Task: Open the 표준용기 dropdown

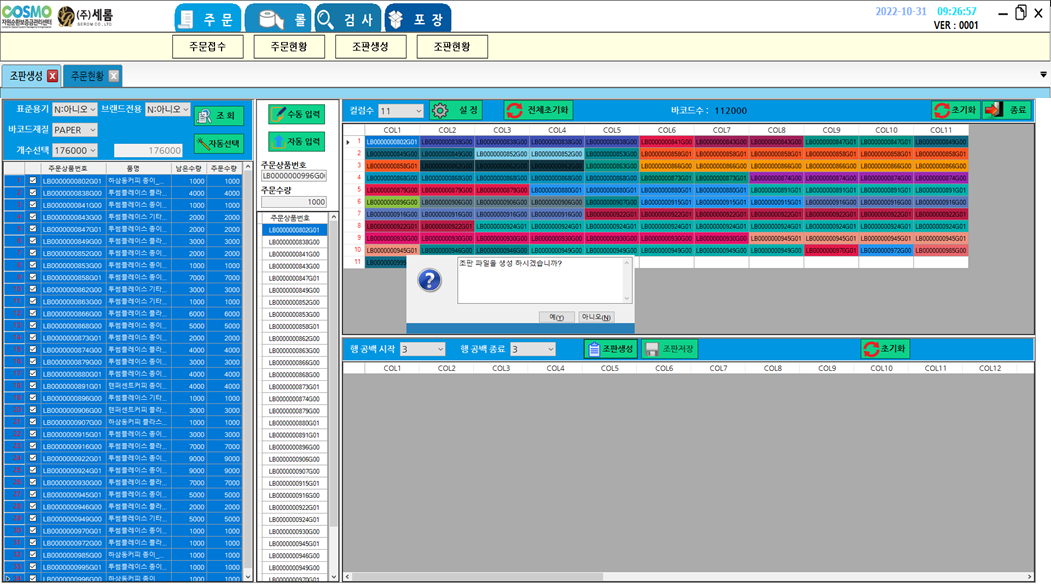Action: tap(75, 109)
